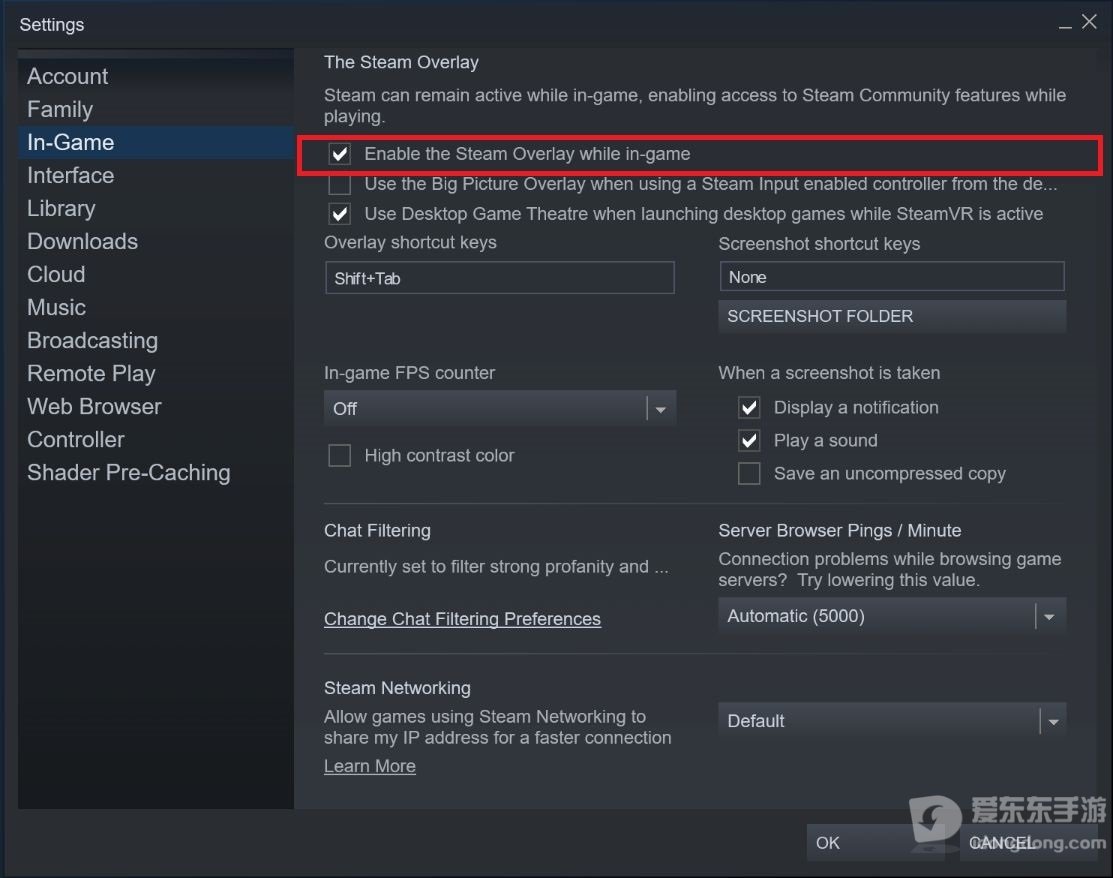Switch to Interface settings
The image size is (1113, 878).
coord(70,175)
